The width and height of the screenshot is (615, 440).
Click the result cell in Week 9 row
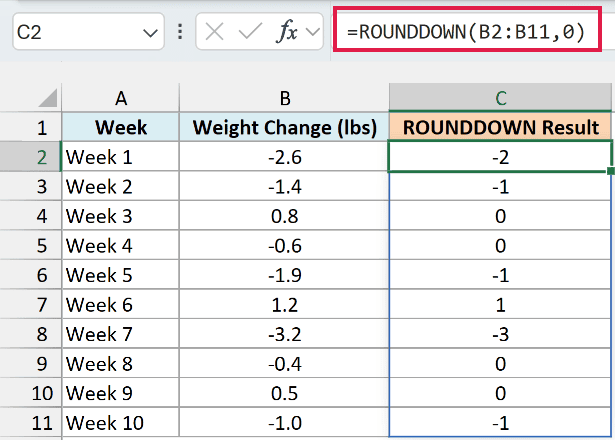tap(500, 393)
